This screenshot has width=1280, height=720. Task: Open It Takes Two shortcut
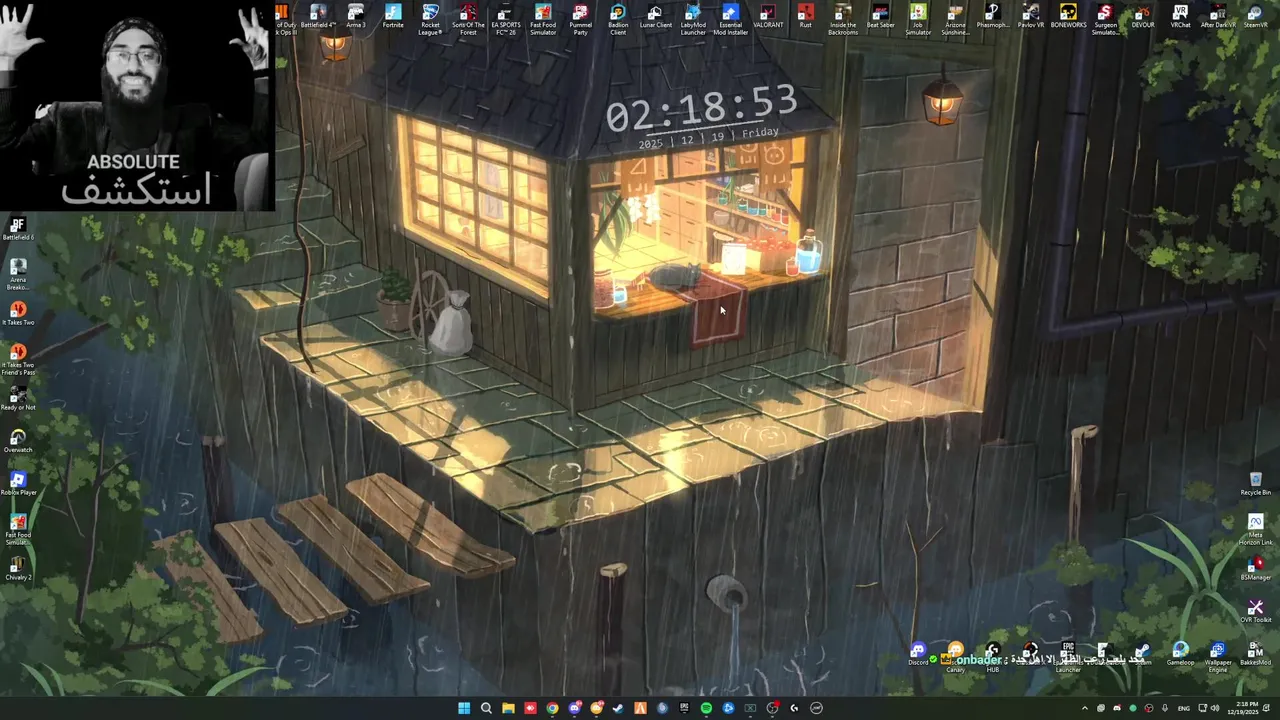(18, 314)
